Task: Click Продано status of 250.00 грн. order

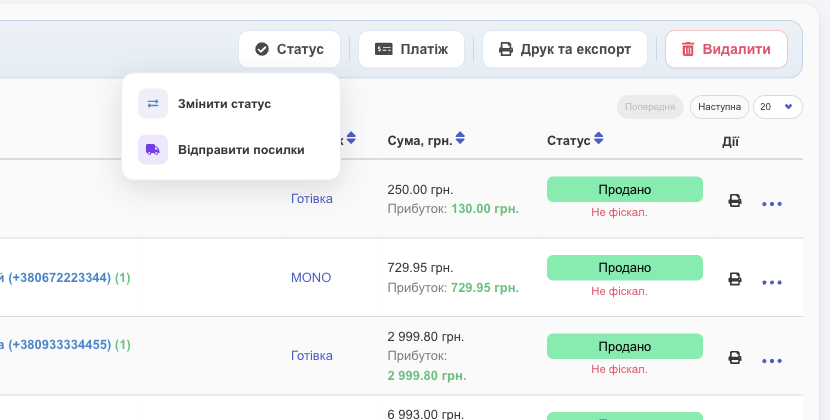Action: [x=625, y=189]
